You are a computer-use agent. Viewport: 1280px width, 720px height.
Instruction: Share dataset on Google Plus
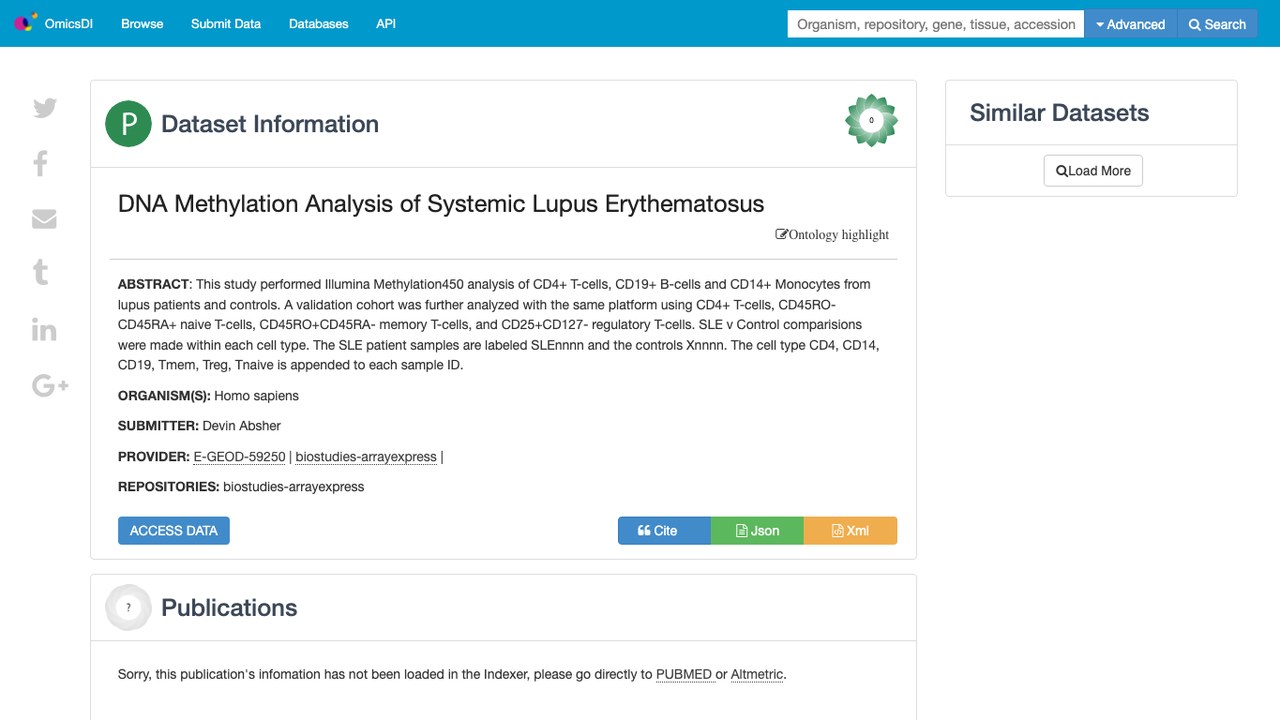[x=50, y=385]
